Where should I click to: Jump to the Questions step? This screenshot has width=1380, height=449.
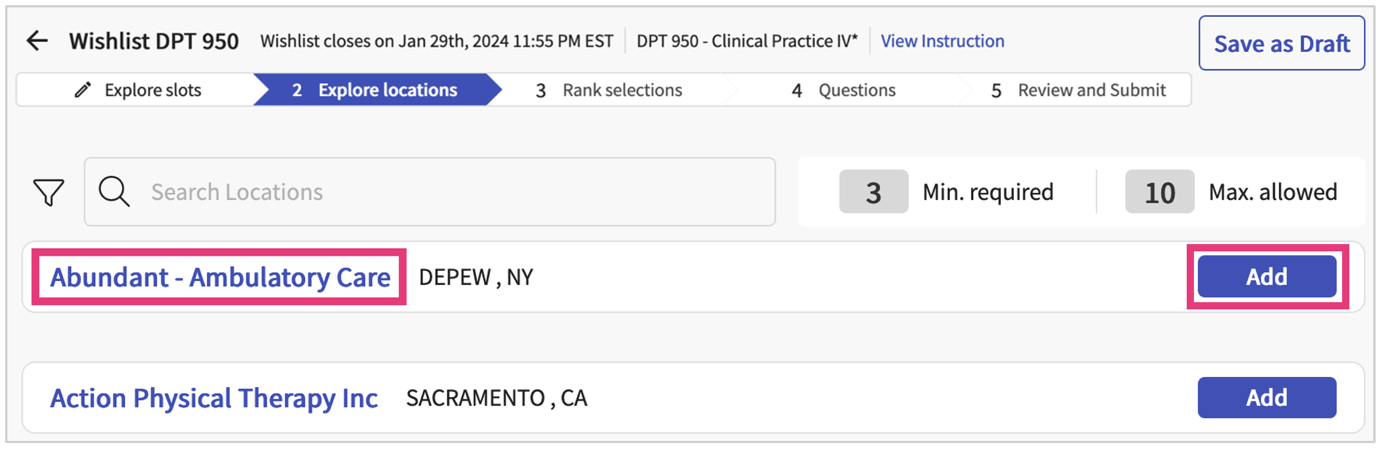tap(845, 90)
